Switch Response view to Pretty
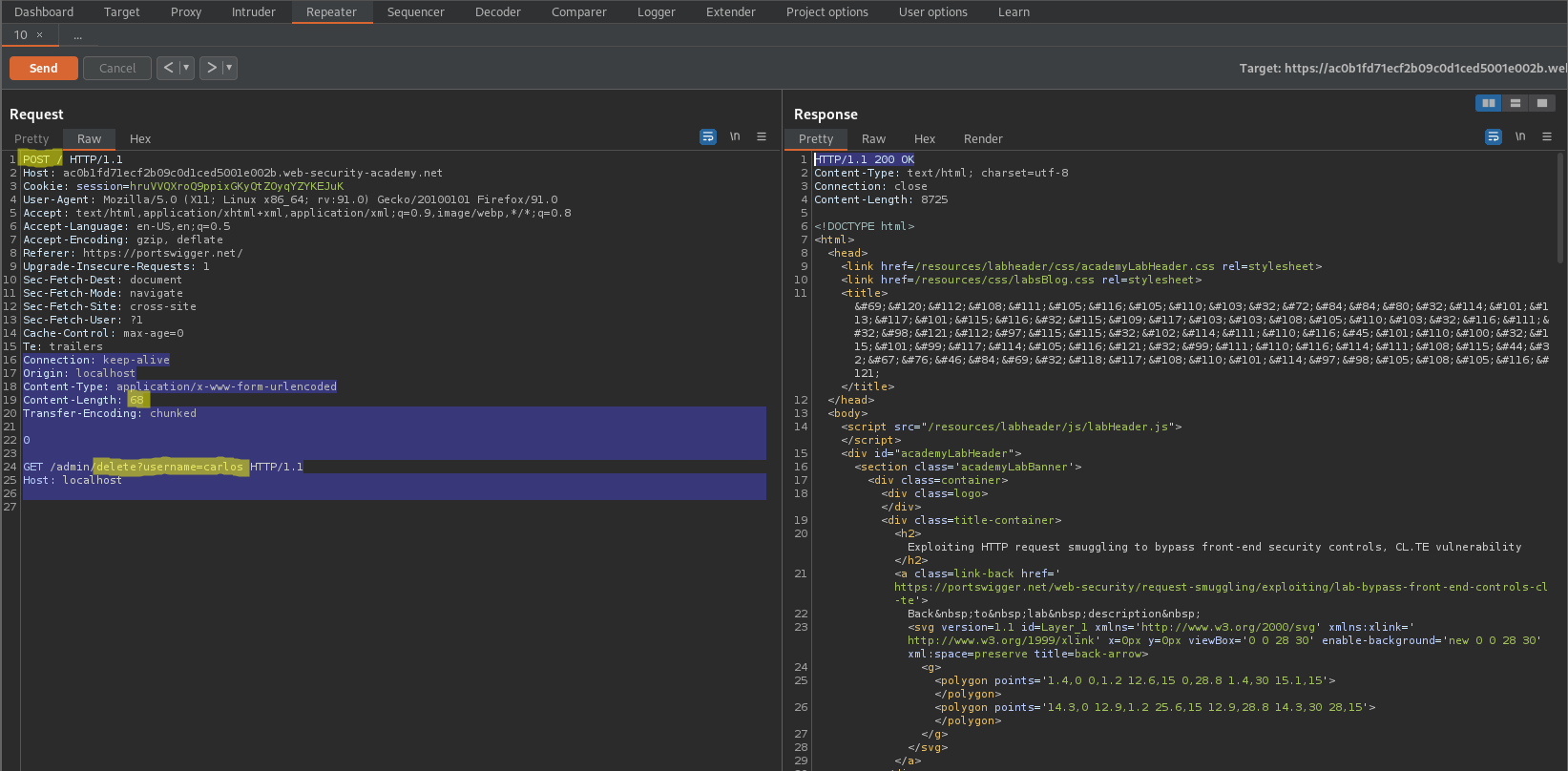The image size is (1568, 771). [816, 138]
